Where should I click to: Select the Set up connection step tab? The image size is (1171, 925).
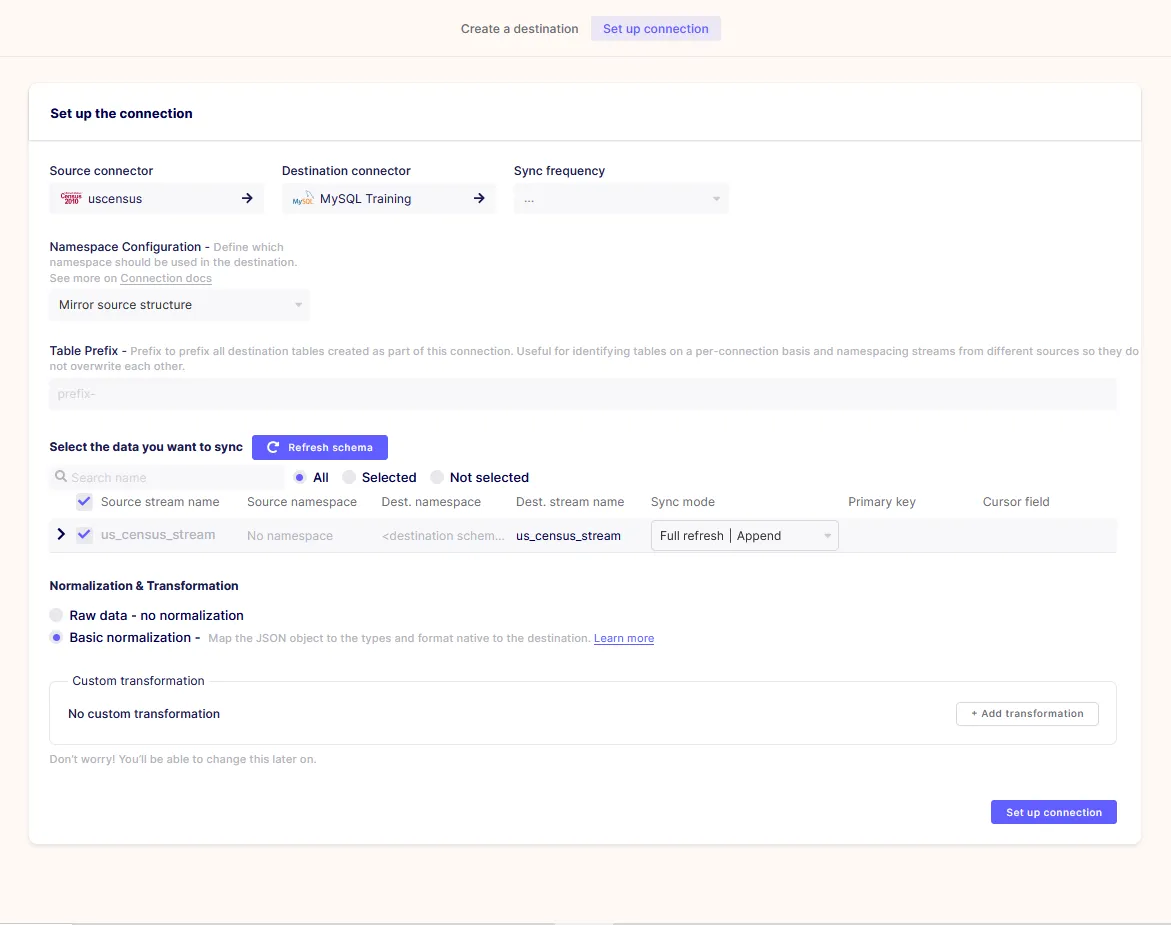656,28
